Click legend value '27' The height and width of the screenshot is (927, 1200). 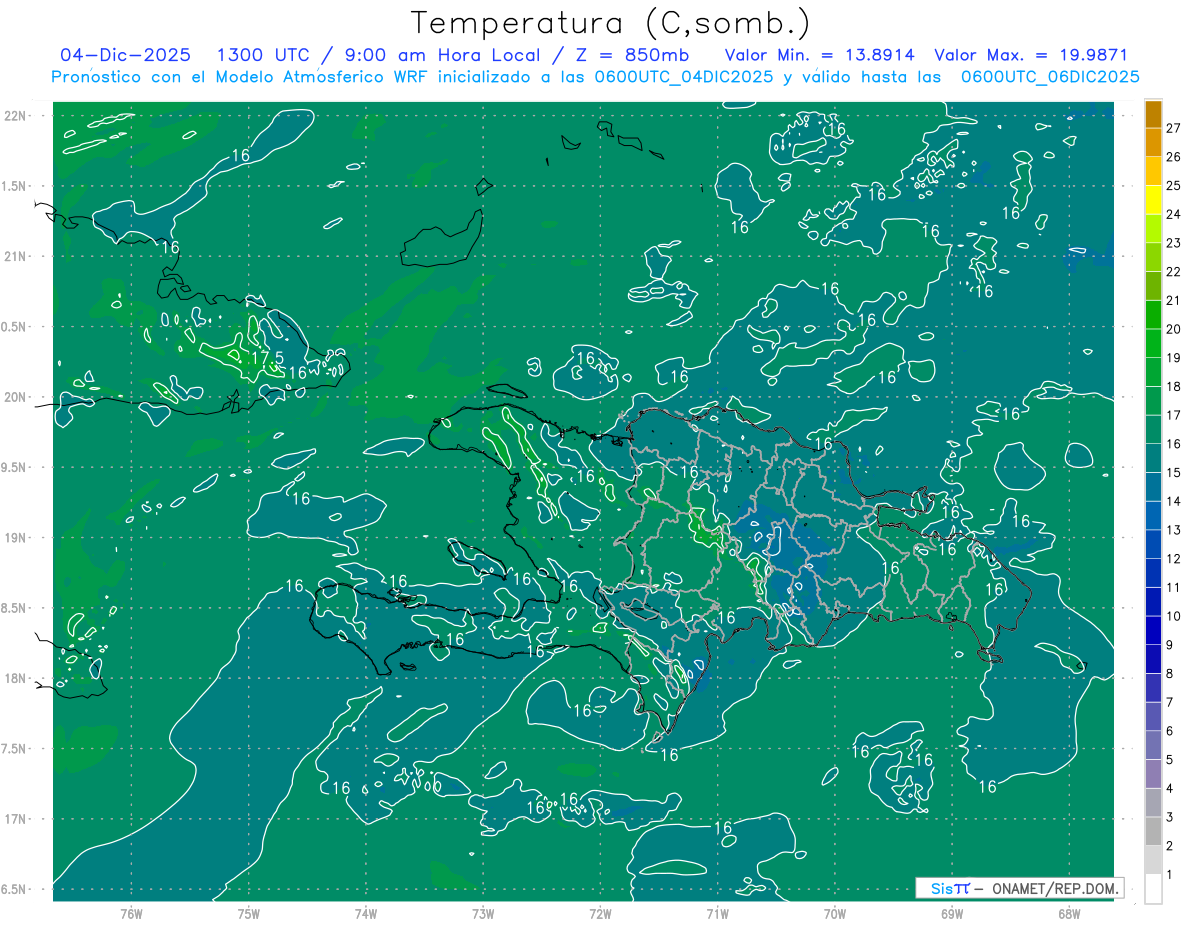(x=1174, y=128)
